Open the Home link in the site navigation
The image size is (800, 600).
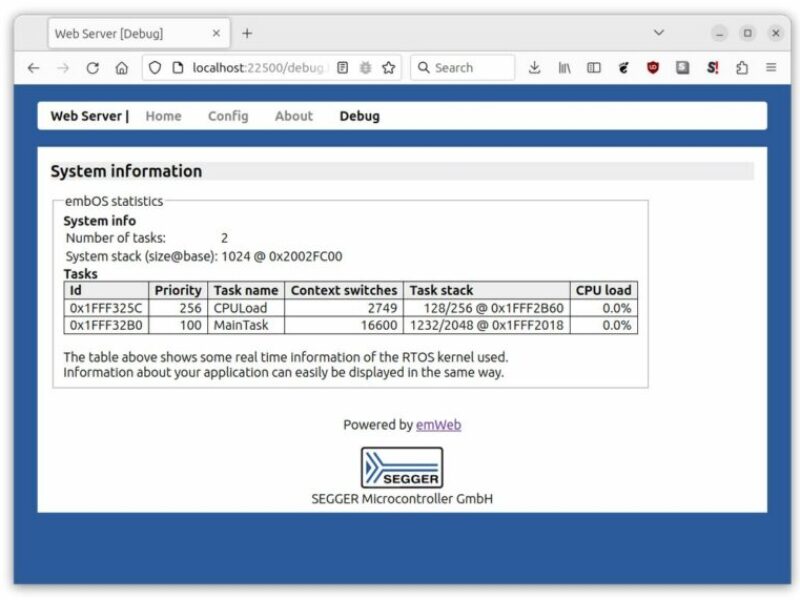click(163, 116)
